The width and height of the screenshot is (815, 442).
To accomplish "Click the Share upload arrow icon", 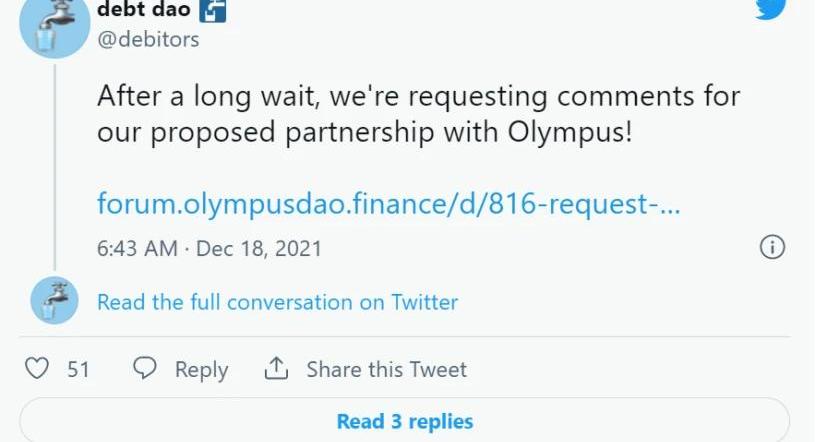I will (x=276, y=369).
